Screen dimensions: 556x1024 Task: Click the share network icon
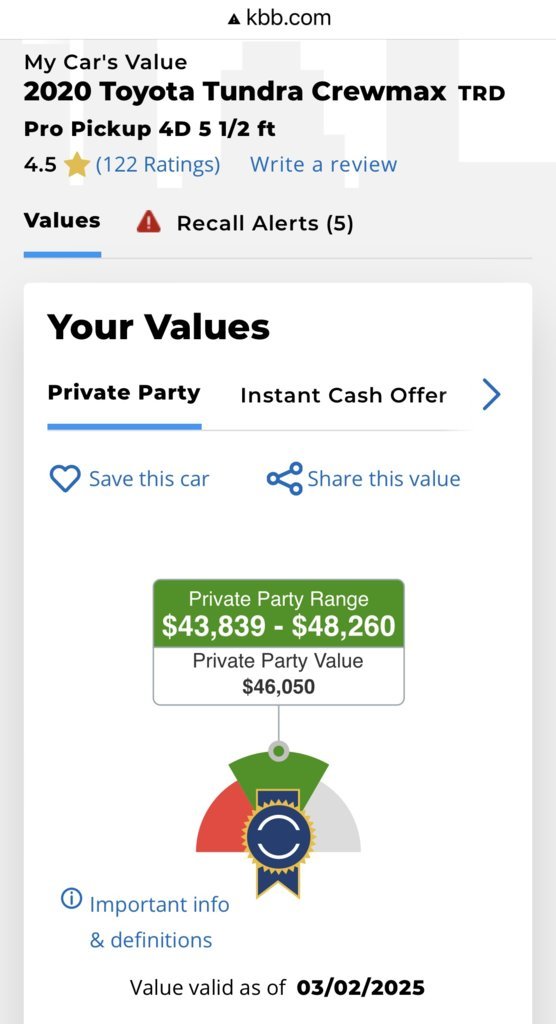285,479
